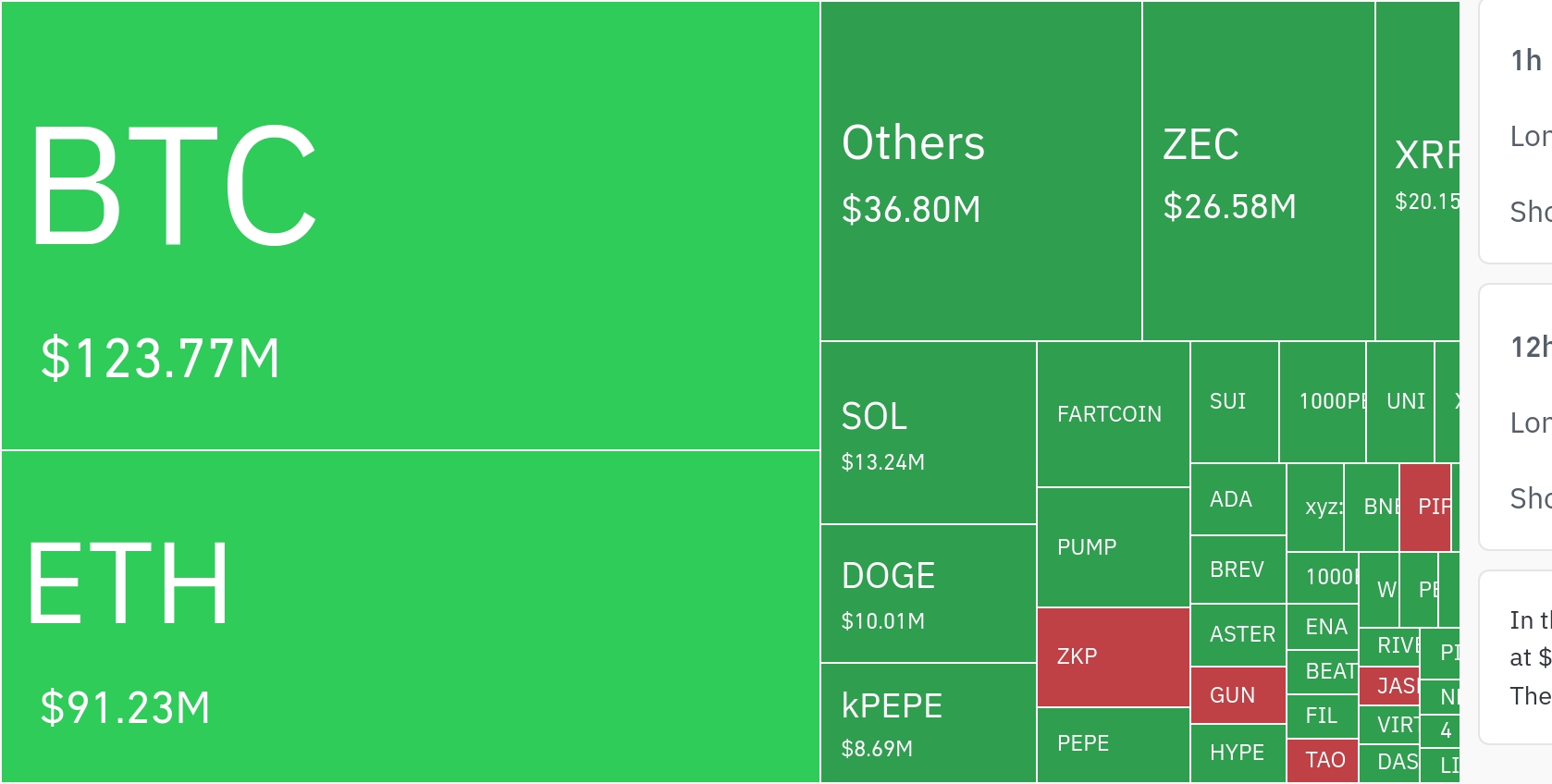Open the PEPE tile below ZKP
The width and height of the screenshot is (1552, 784).
pyautogui.click(x=1113, y=744)
